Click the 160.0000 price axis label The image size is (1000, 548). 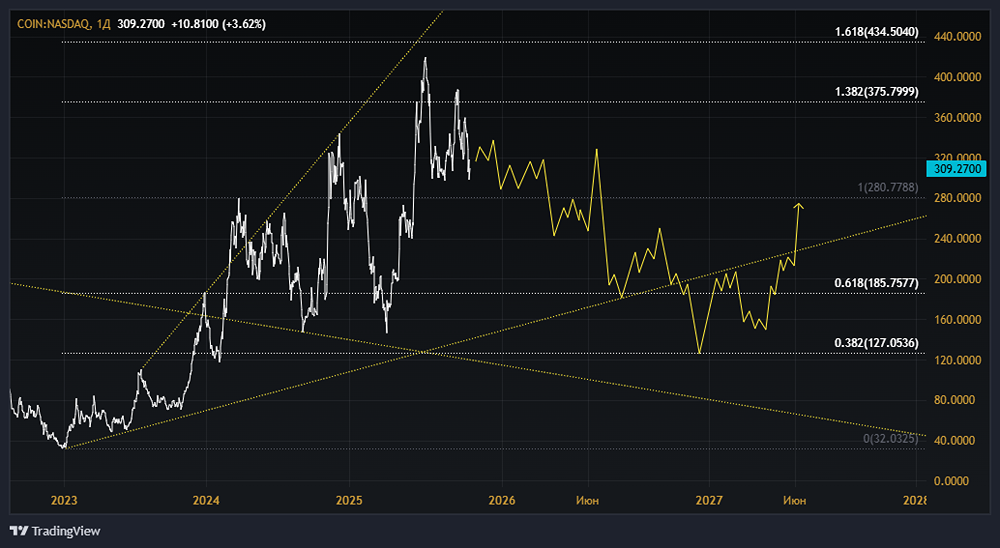pos(957,320)
